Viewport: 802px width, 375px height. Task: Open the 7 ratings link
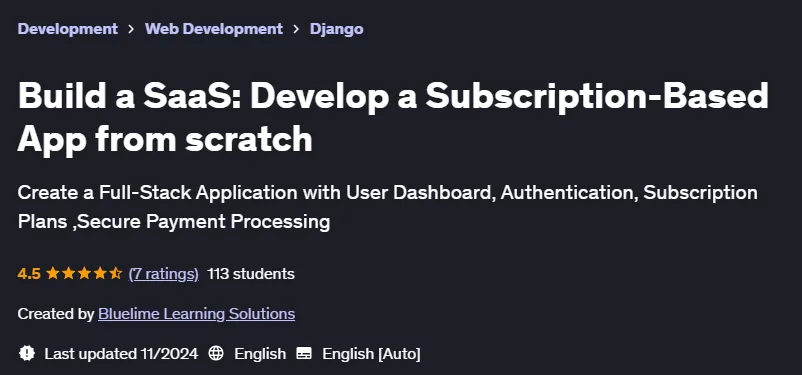[164, 274]
